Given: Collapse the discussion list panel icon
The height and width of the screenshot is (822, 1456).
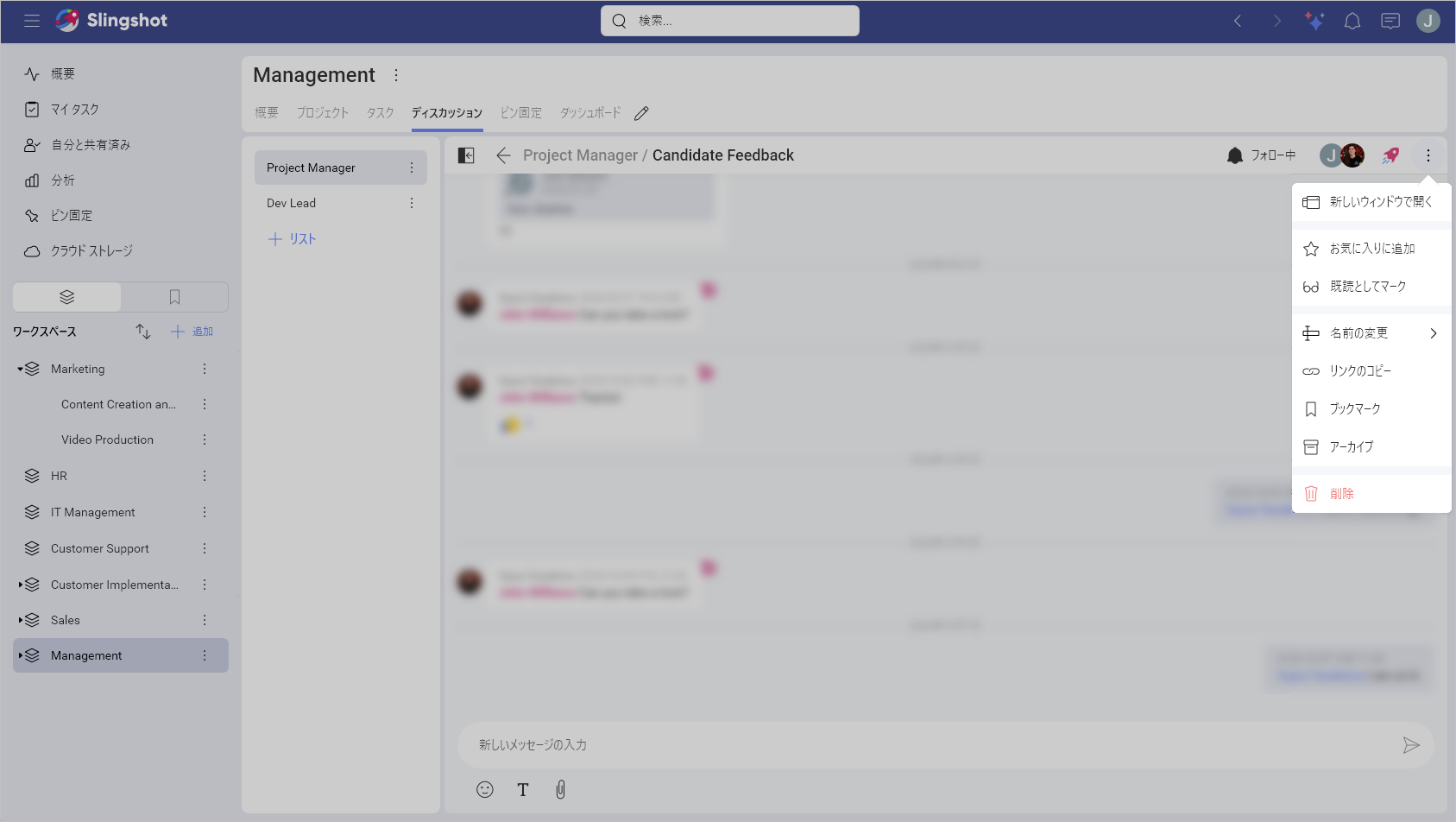Looking at the screenshot, I should click(x=466, y=155).
